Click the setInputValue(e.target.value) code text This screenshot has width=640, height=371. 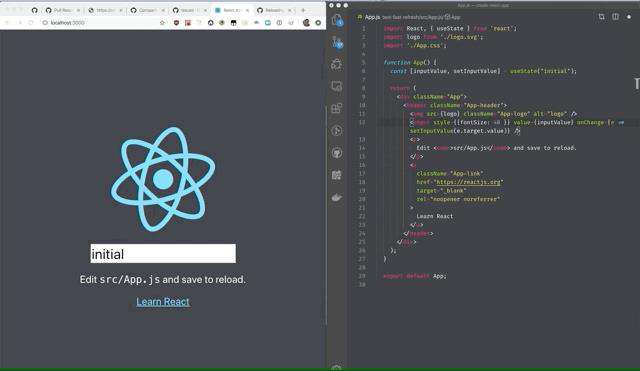(460, 131)
